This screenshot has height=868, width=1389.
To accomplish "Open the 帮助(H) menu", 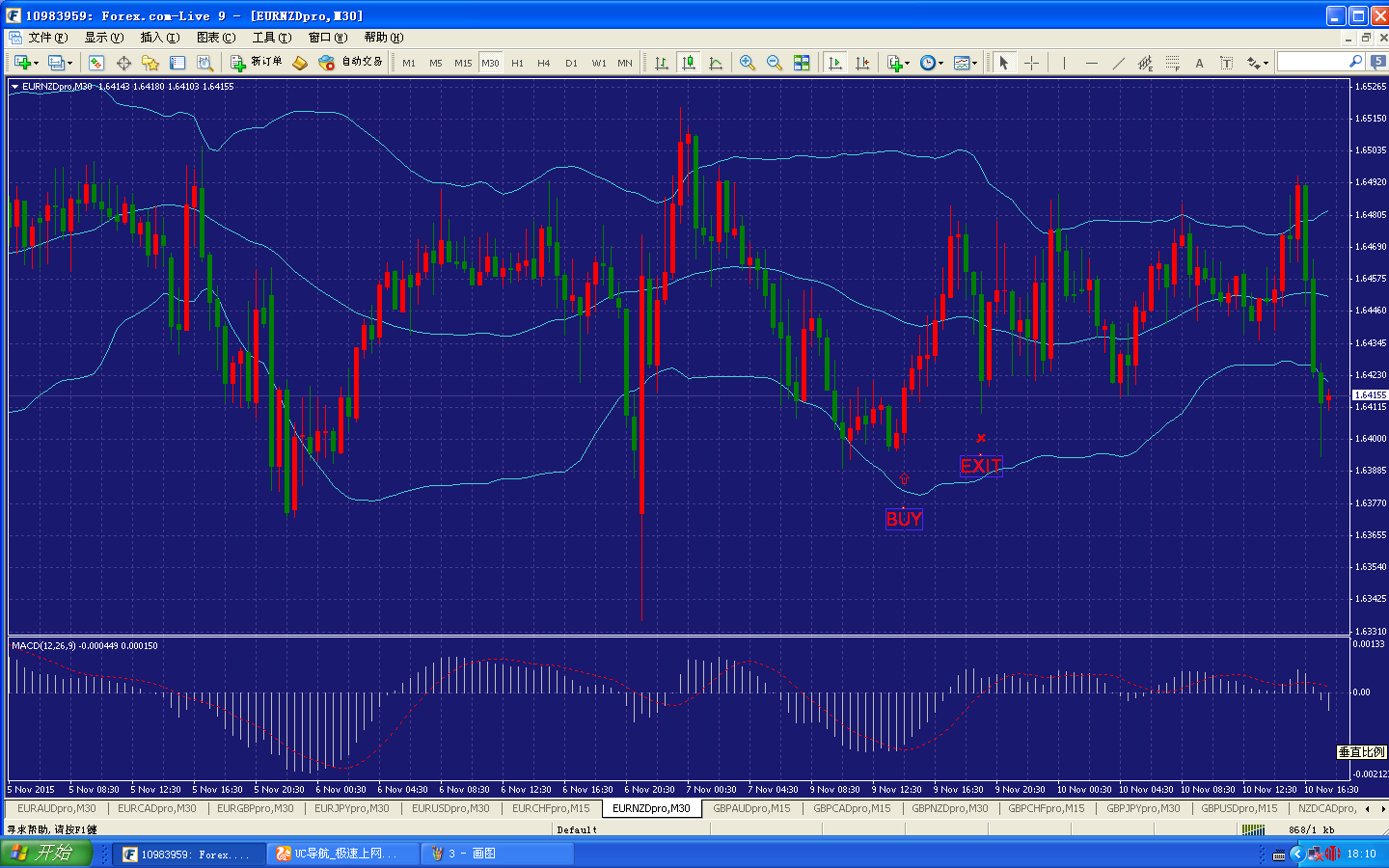I will click(383, 38).
